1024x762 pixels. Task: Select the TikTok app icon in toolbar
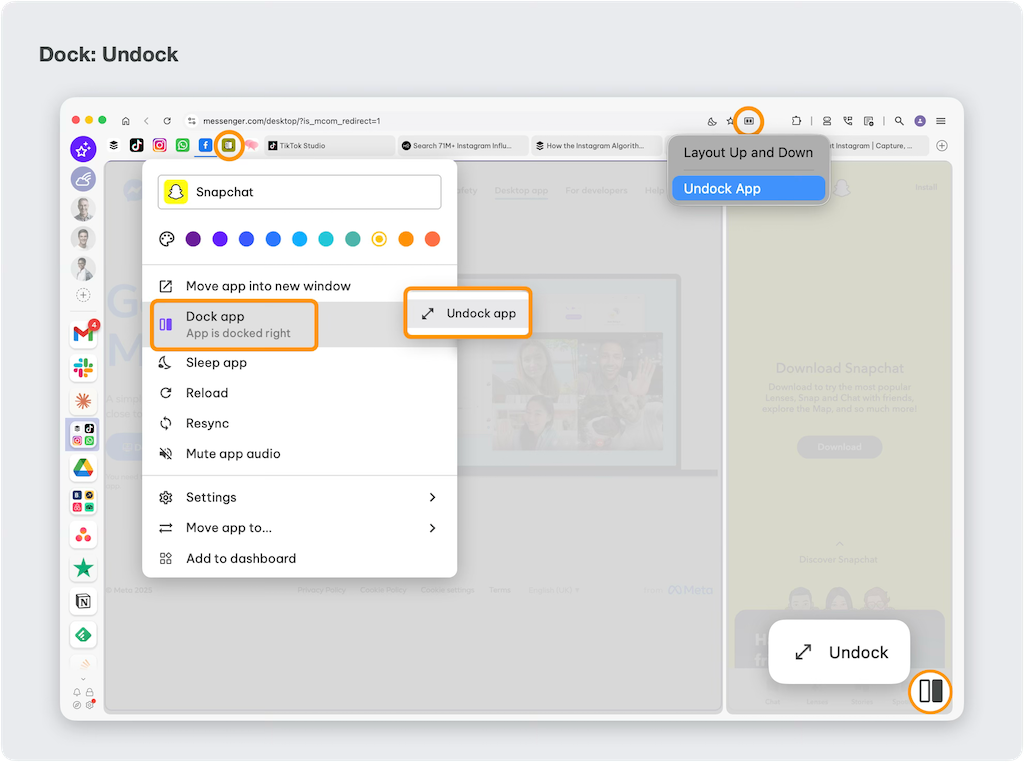tap(137, 145)
